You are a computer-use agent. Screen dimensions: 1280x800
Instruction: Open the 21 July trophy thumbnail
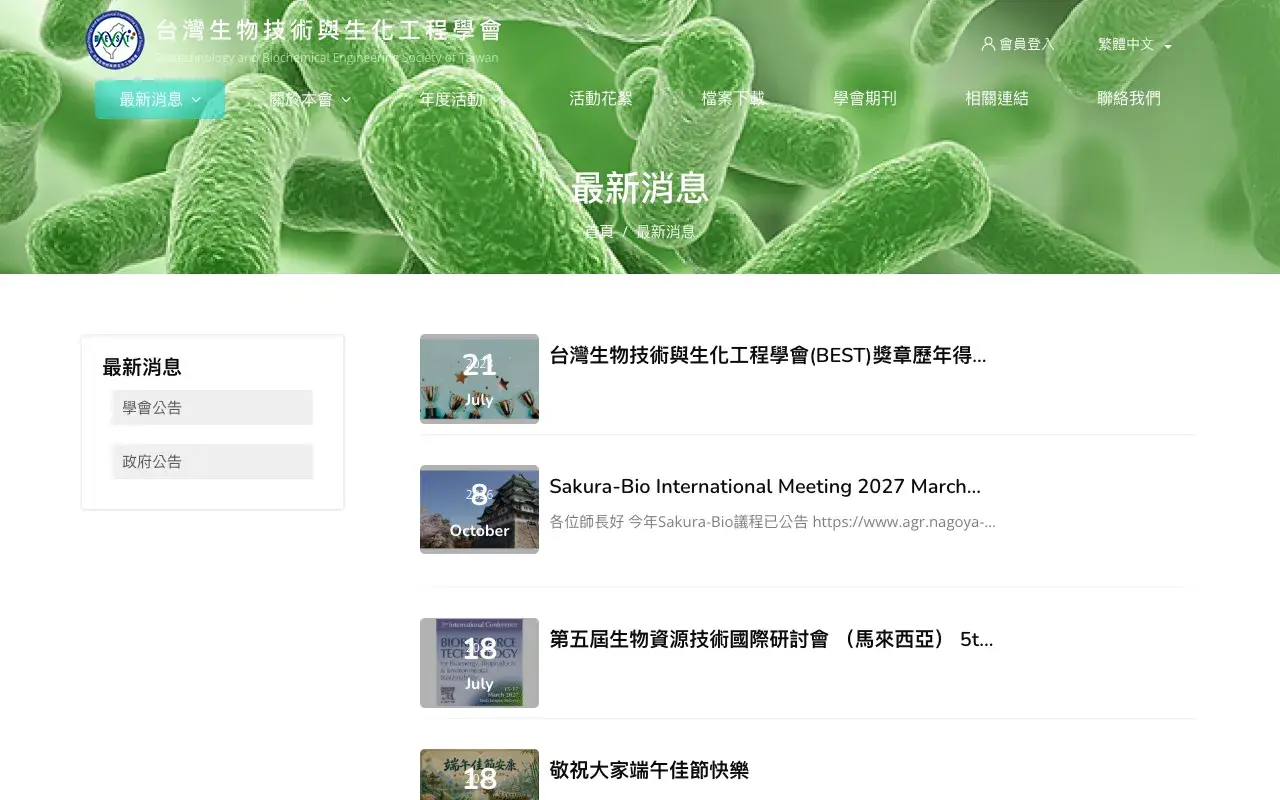click(479, 379)
